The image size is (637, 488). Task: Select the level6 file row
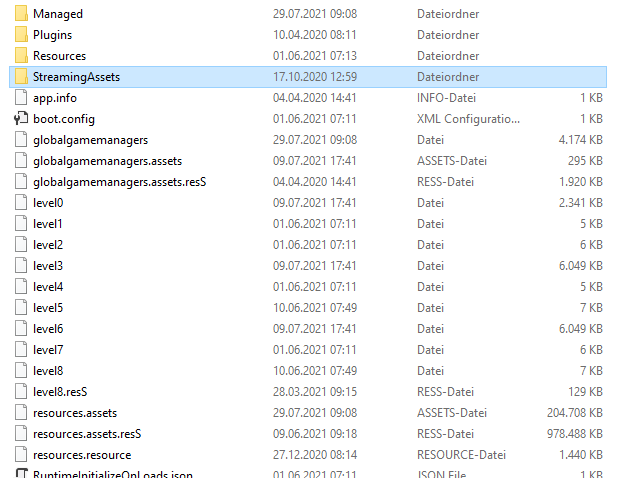(x=48, y=329)
